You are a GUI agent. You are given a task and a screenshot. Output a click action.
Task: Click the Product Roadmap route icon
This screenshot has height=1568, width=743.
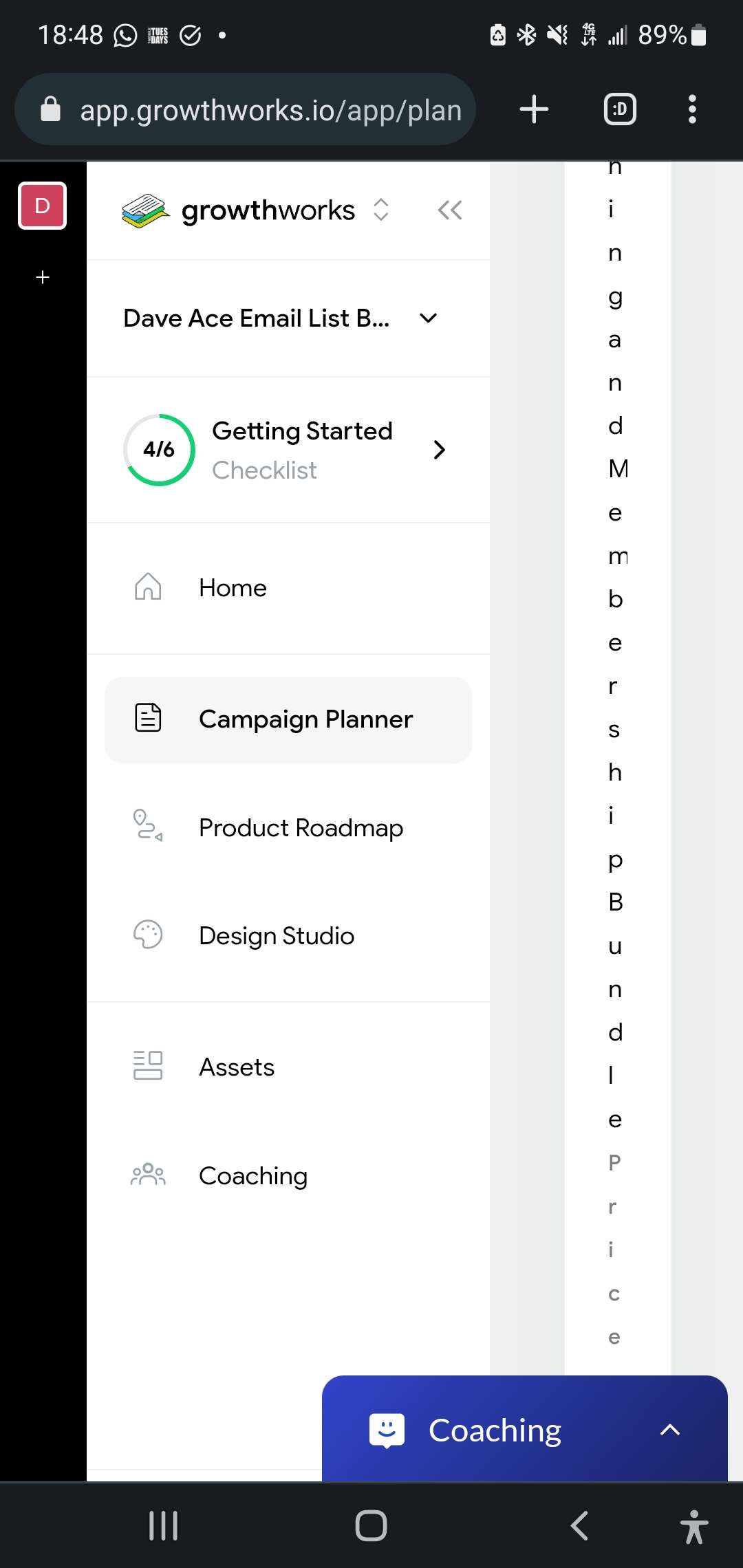pos(148,826)
